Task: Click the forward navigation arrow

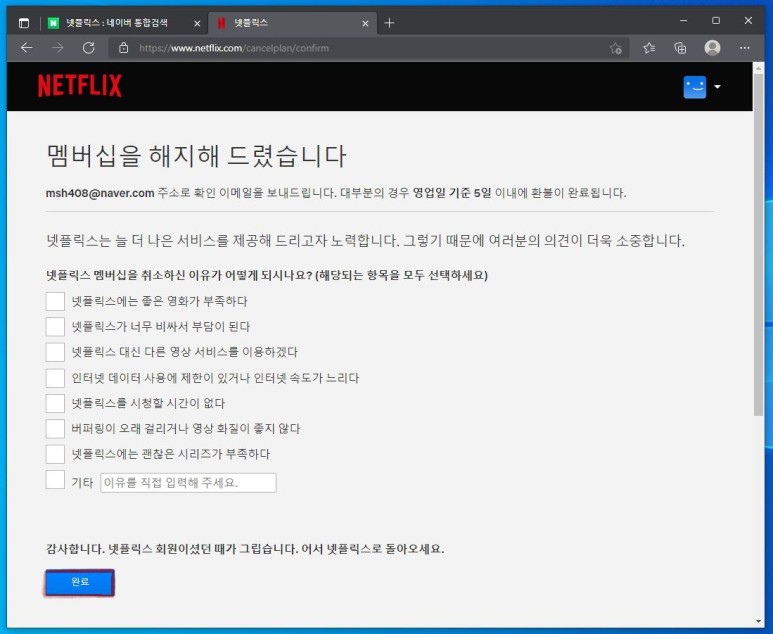Action: tap(58, 48)
